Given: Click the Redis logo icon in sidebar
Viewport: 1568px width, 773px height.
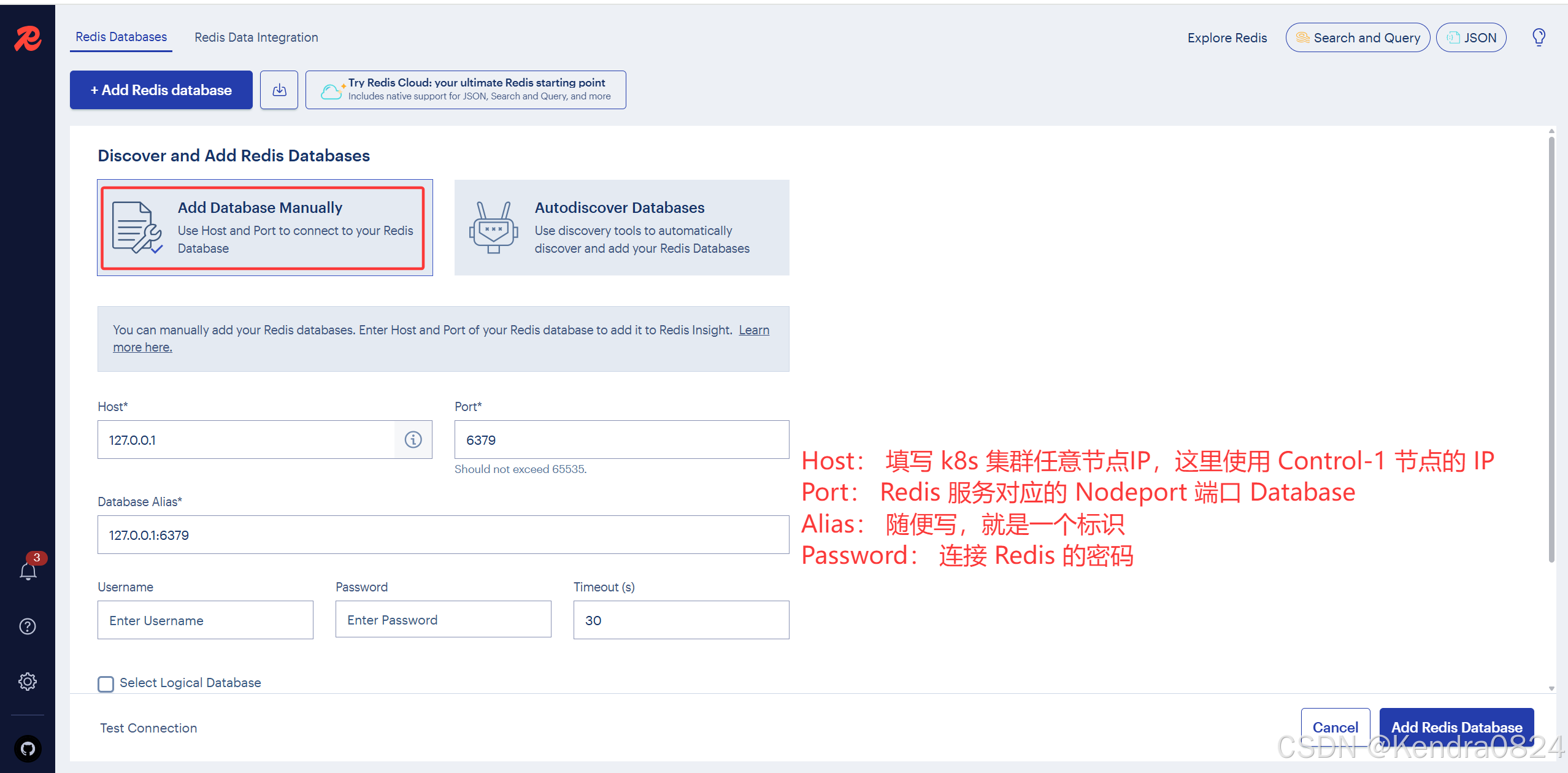Looking at the screenshot, I should click(x=28, y=38).
